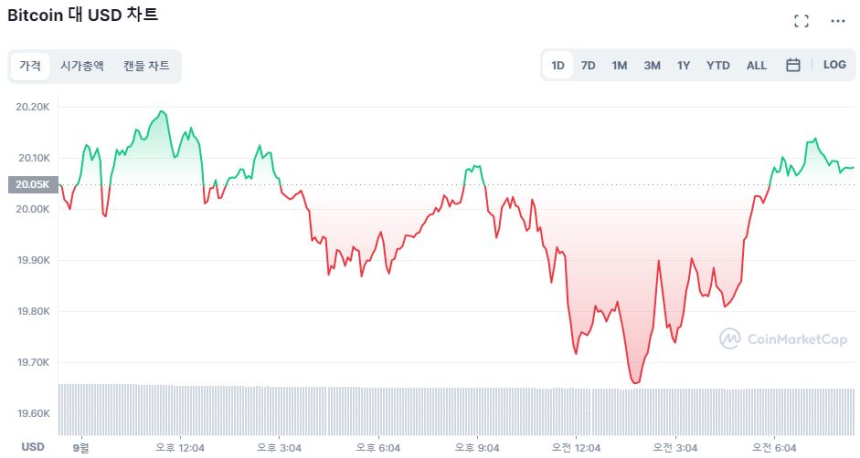Select the 1D time range

pos(558,65)
